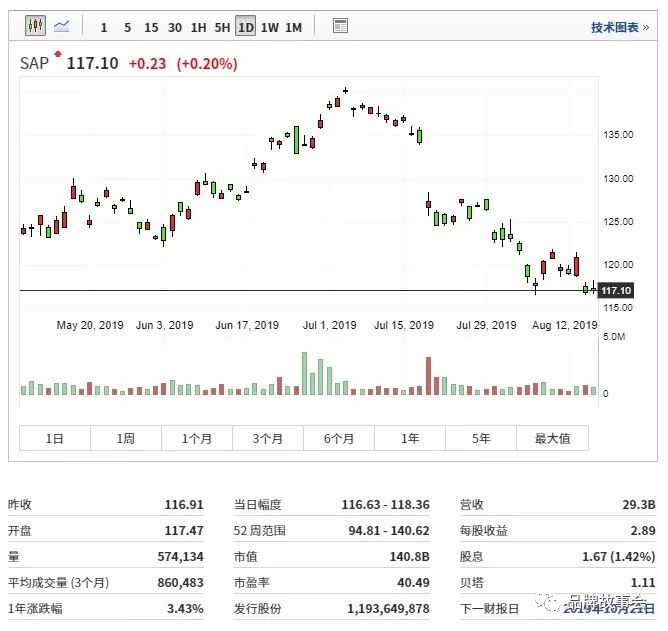
Task: Click the 贝塔 value 1.11
Action: [x=643, y=582]
